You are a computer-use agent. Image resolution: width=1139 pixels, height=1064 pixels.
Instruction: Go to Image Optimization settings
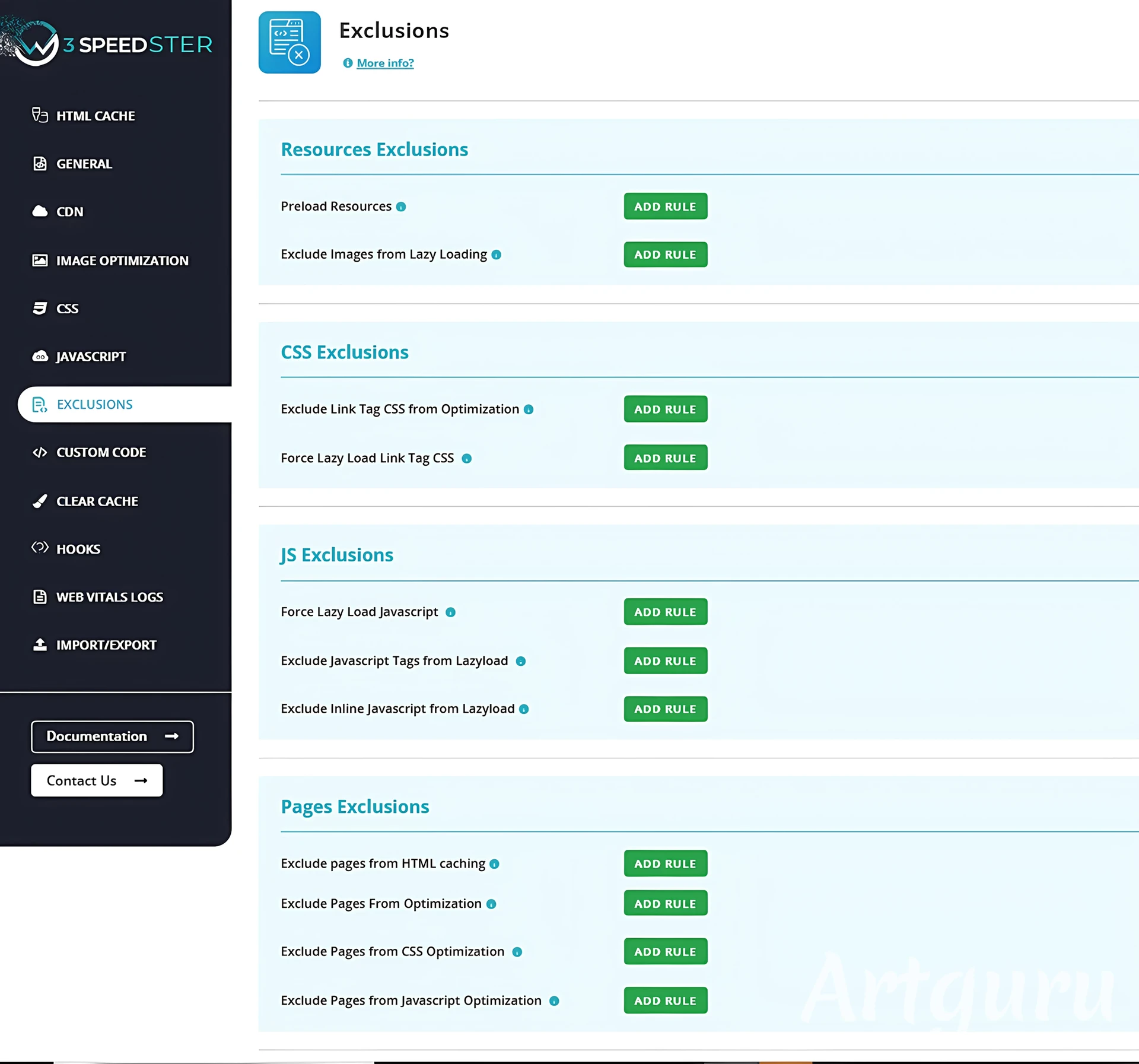[x=122, y=261]
